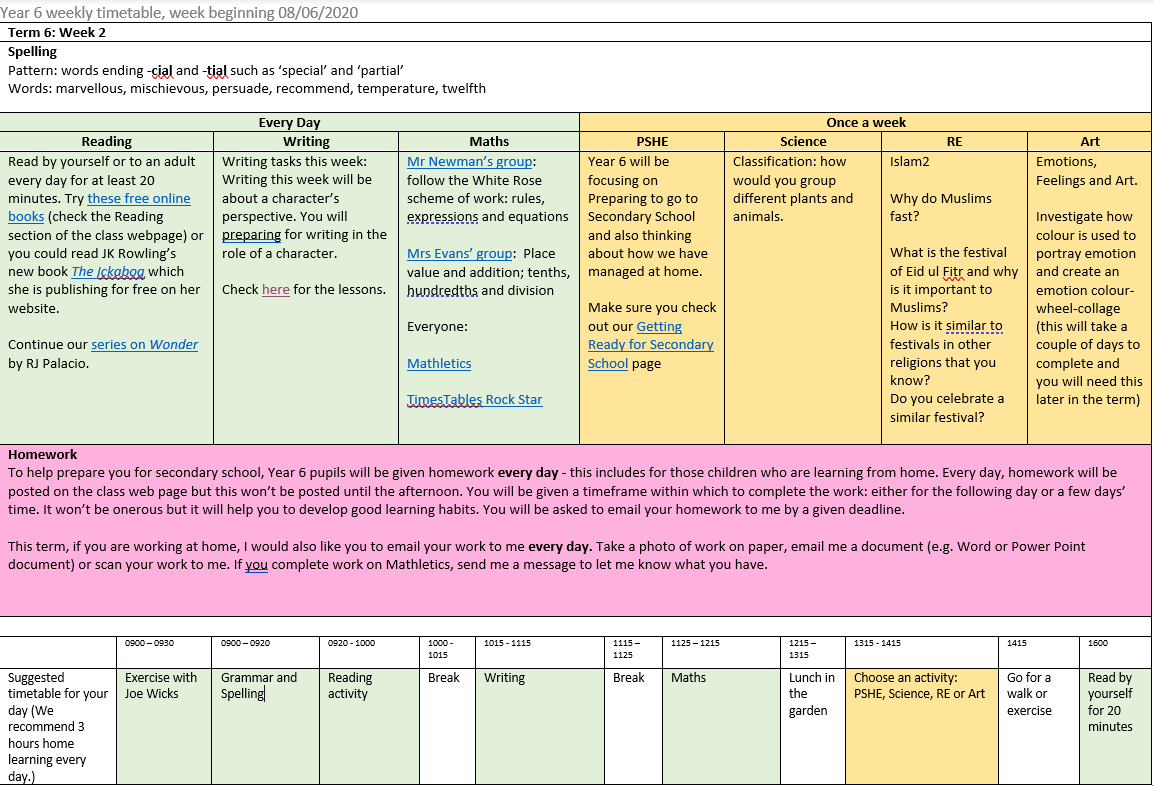Screen dimensions: 1154x786
Task: Select the Science column header
Action: [x=803, y=142]
